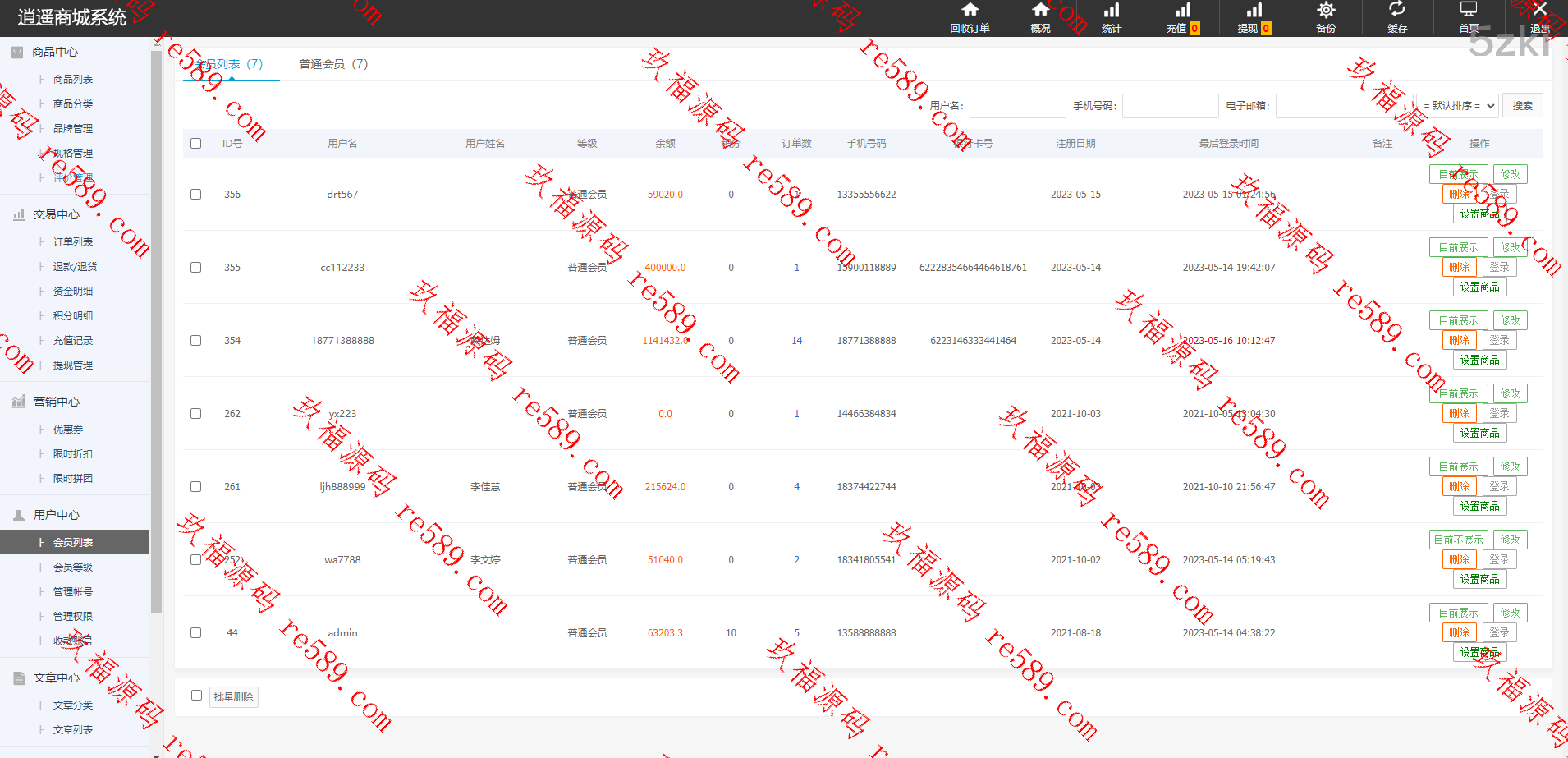Click the 充值 recharge icon
1568x758 pixels.
1182,11
